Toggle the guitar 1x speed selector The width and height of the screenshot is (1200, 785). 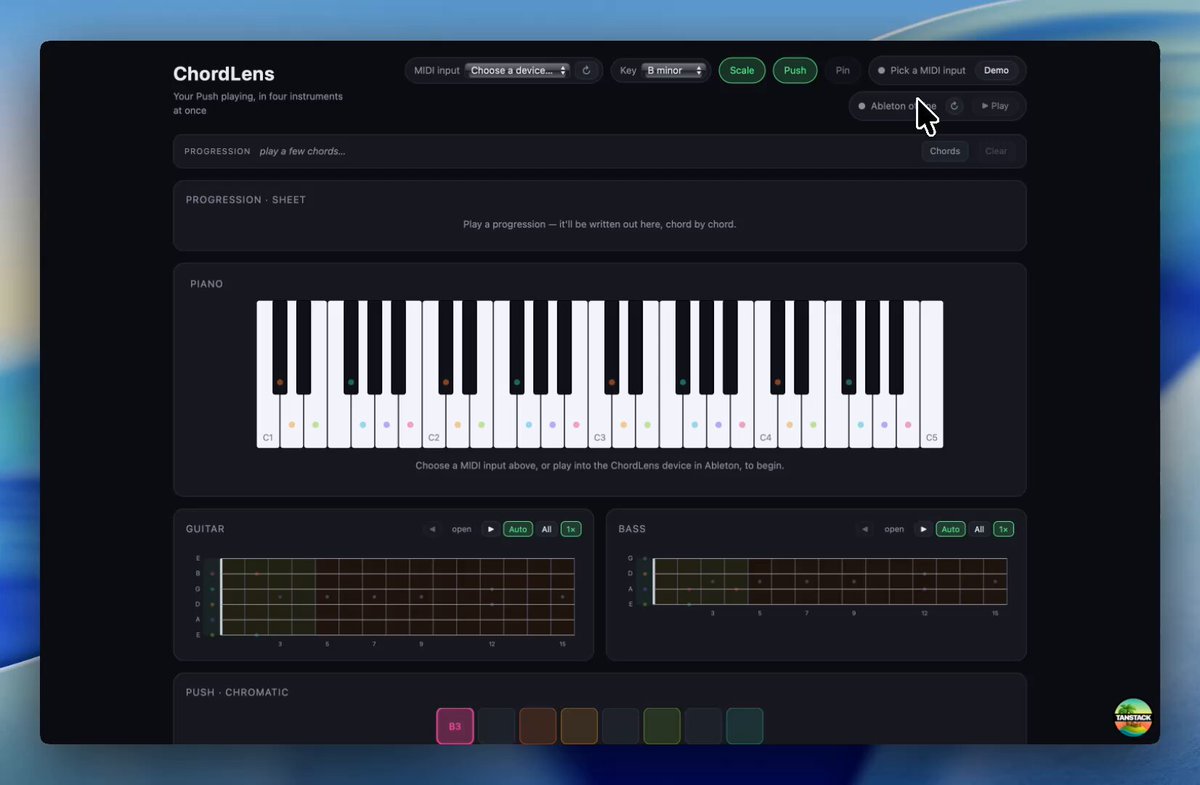(570, 529)
